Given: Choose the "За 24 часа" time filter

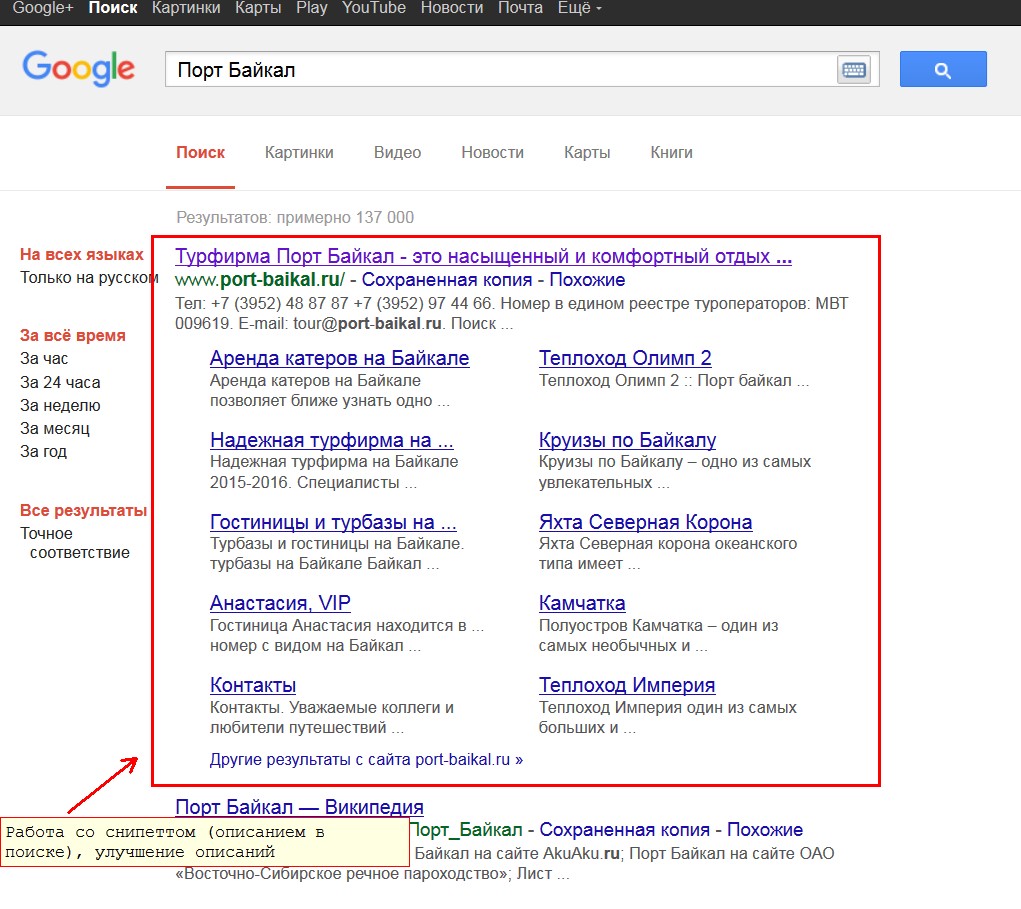Looking at the screenshot, I should (x=60, y=382).
